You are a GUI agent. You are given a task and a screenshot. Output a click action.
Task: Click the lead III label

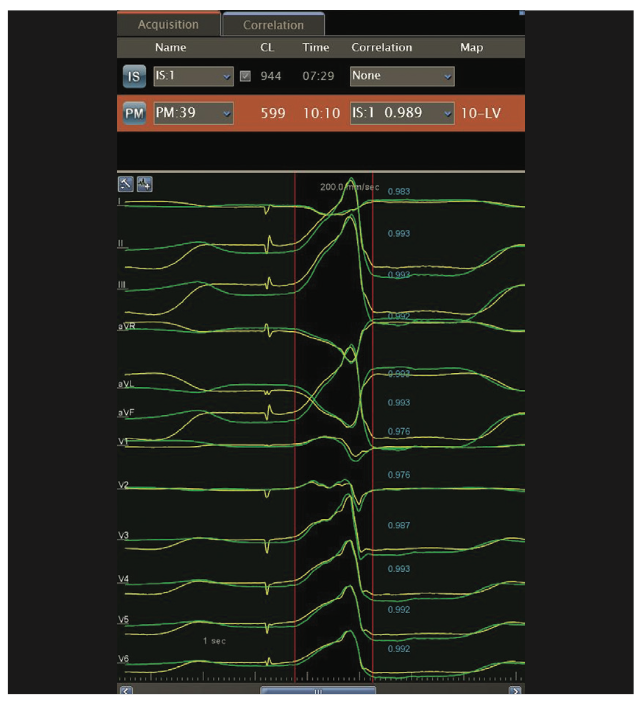pos(123,285)
